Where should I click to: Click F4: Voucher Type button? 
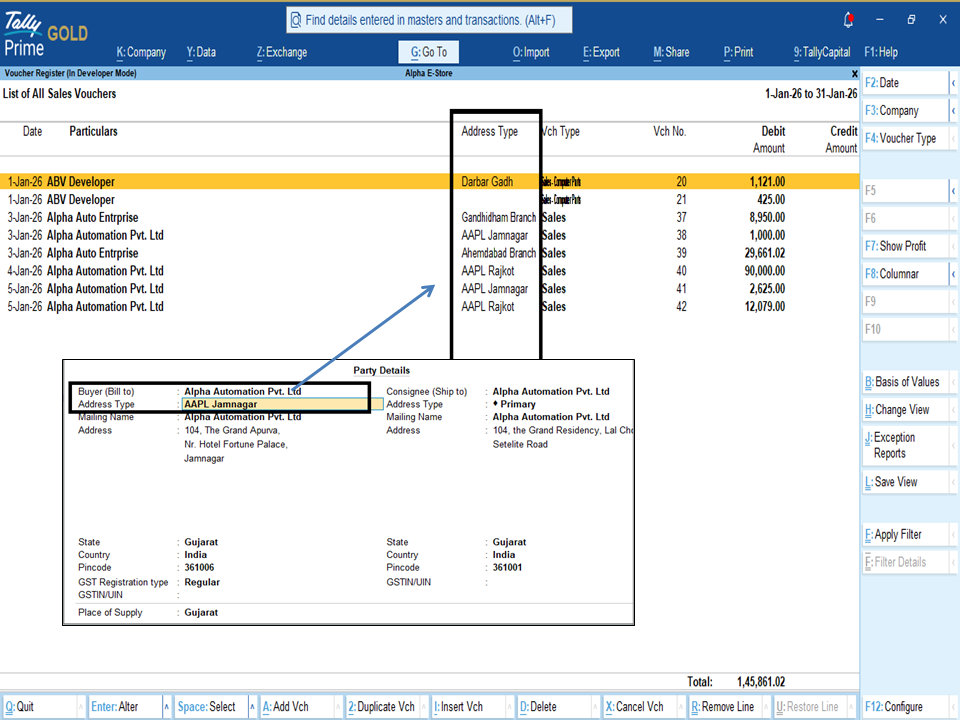point(906,138)
